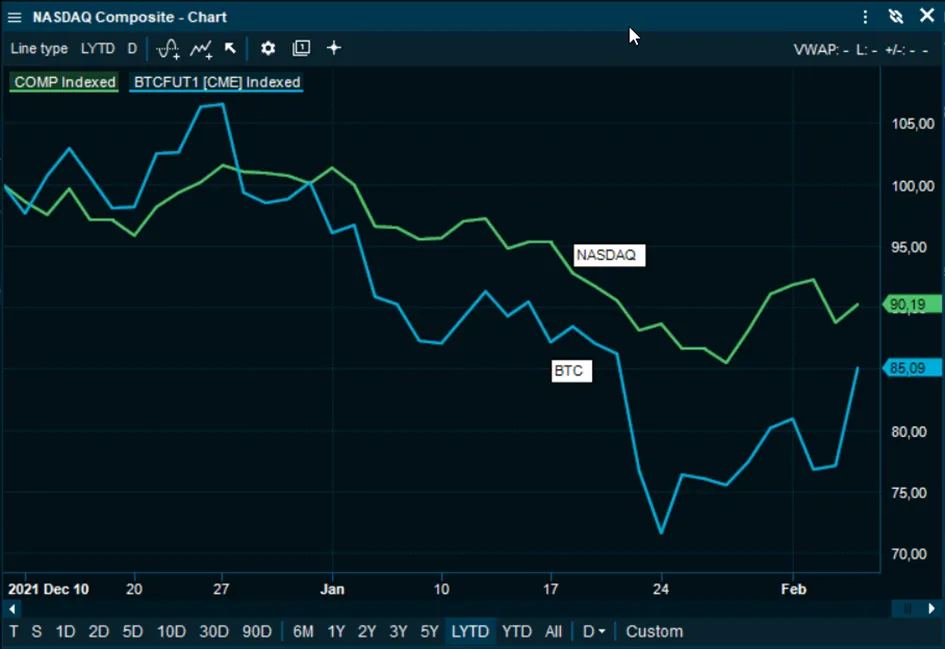Choose the 1Y range
This screenshot has height=649, width=945.
pos(336,632)
